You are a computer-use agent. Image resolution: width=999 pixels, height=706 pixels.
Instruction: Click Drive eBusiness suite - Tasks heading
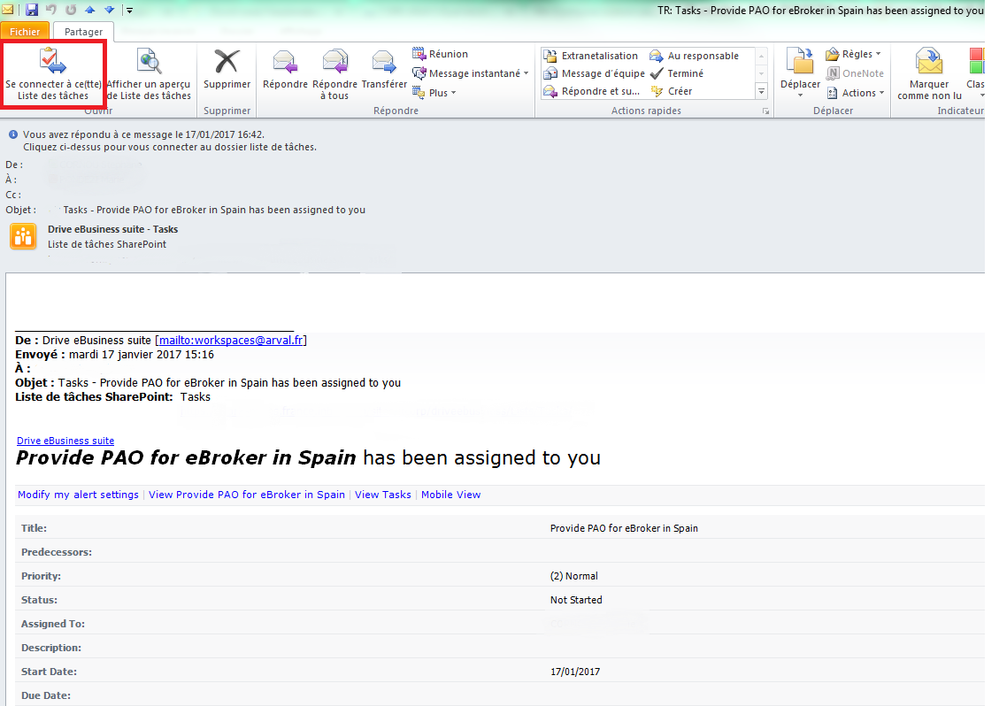pyautogui.click(x=113, y=229)
